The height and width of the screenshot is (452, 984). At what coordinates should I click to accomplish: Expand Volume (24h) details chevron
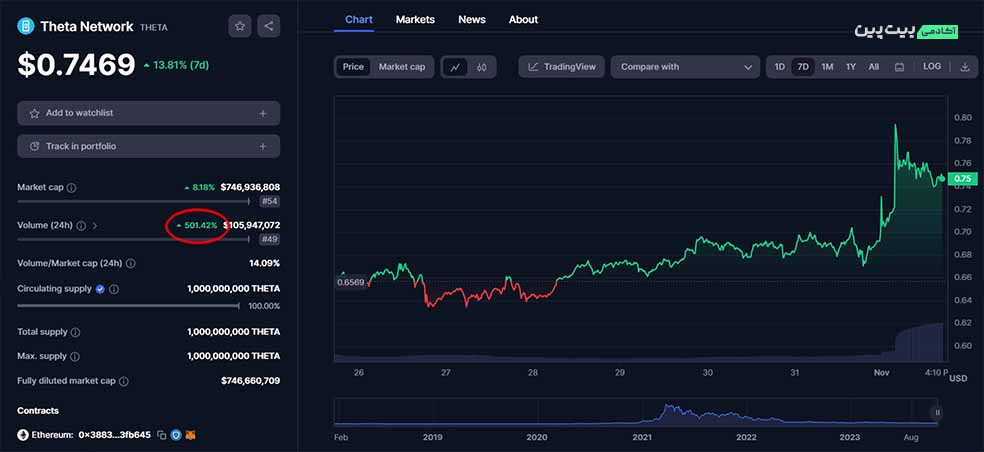pyautogui.click(x=95, y=225)
